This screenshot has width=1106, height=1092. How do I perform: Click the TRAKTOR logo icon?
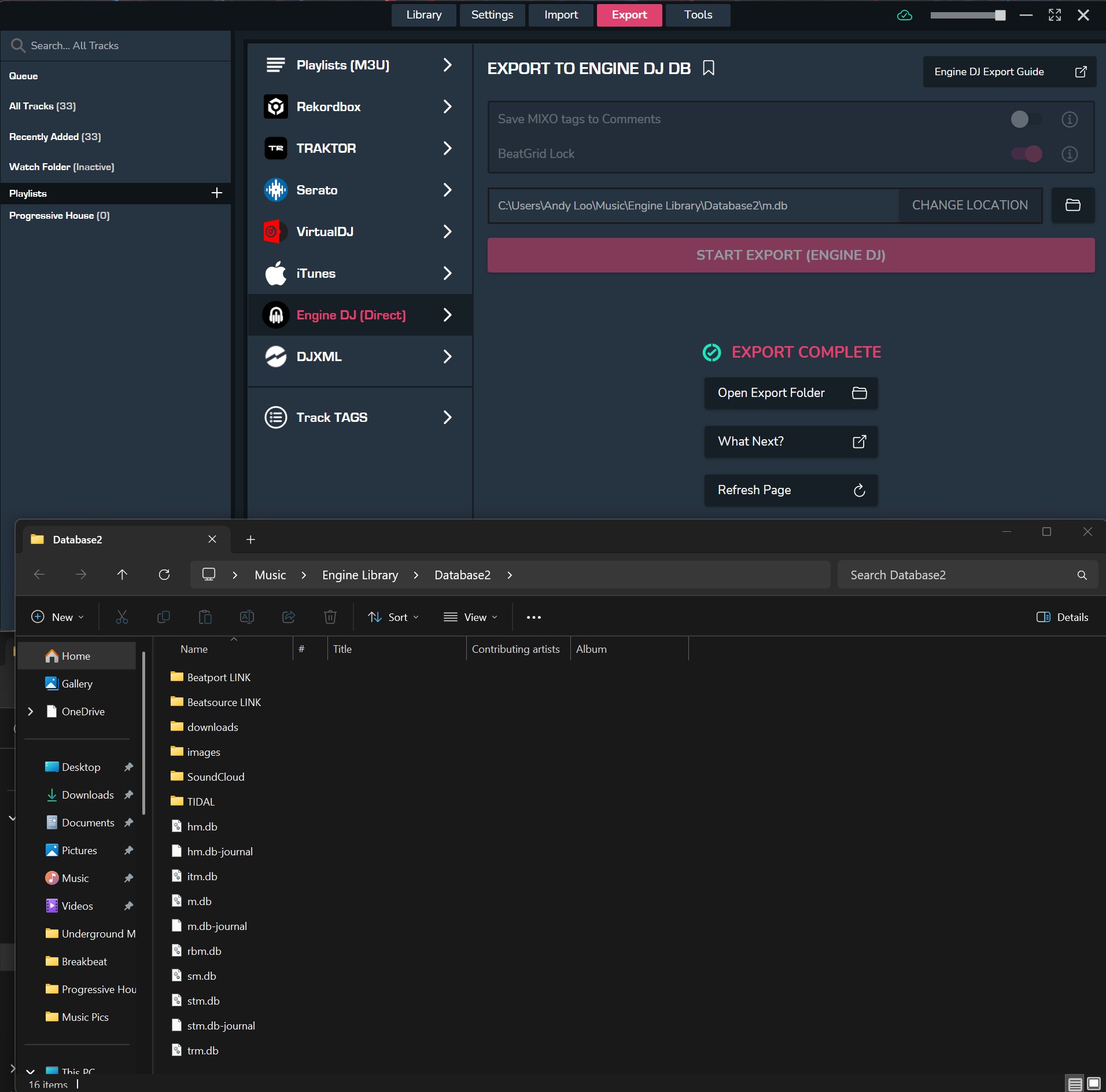(x=276, y=148)
